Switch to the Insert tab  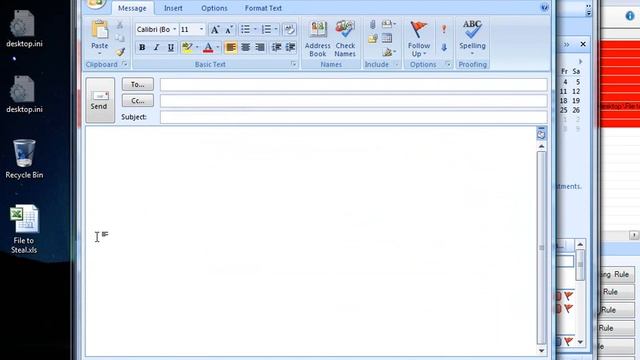173,8
